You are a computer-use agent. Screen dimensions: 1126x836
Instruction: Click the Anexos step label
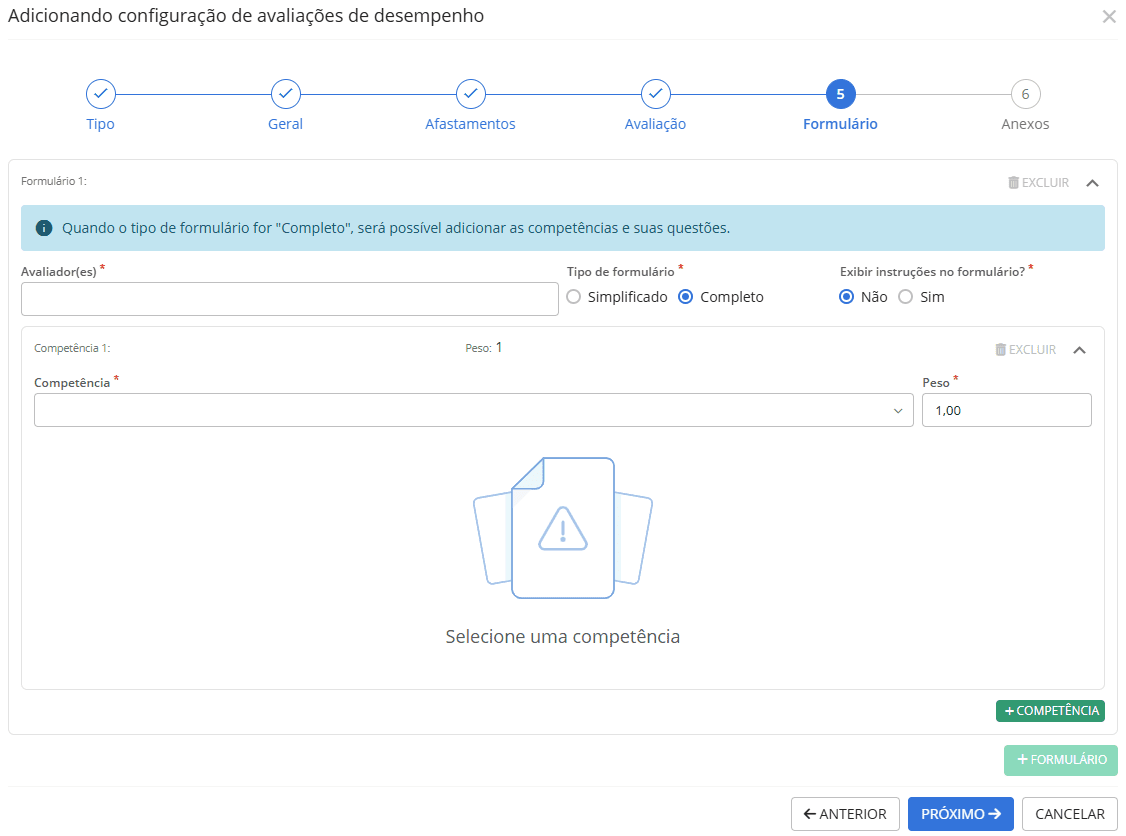point(1025,125)
